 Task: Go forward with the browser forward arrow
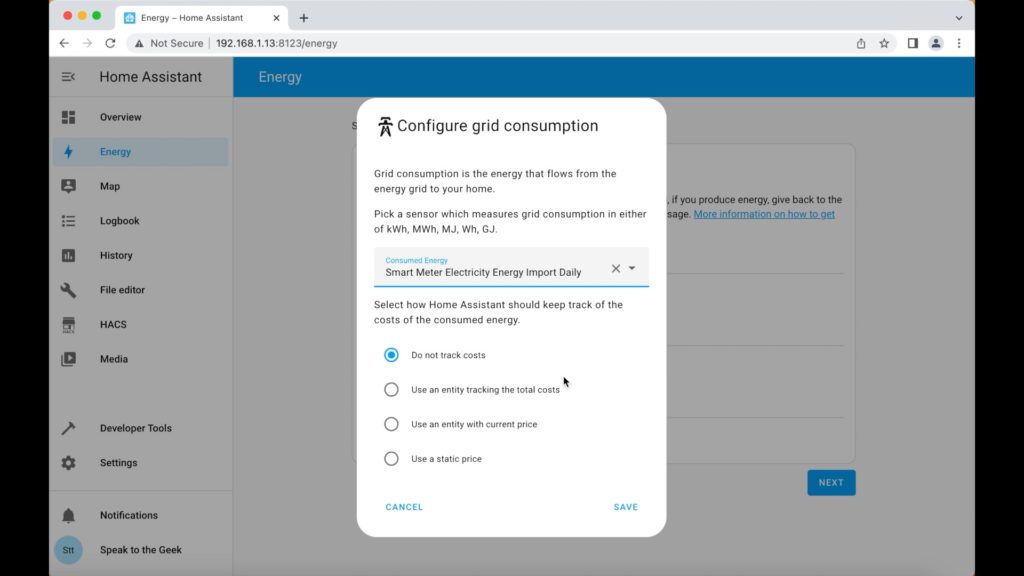(x=88, y=43)
